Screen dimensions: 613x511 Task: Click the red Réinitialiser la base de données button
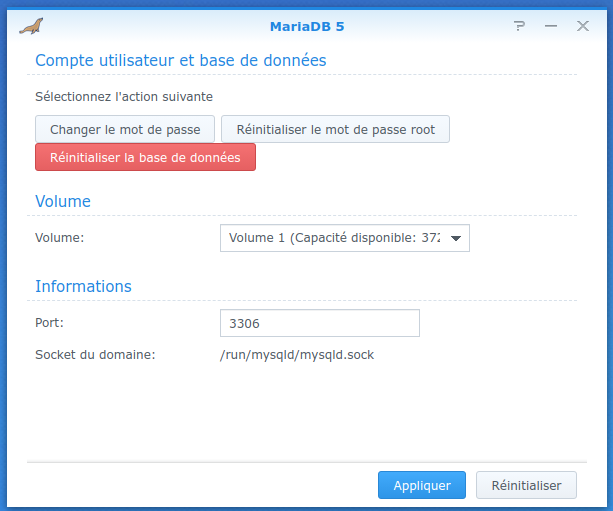(145, 157)
